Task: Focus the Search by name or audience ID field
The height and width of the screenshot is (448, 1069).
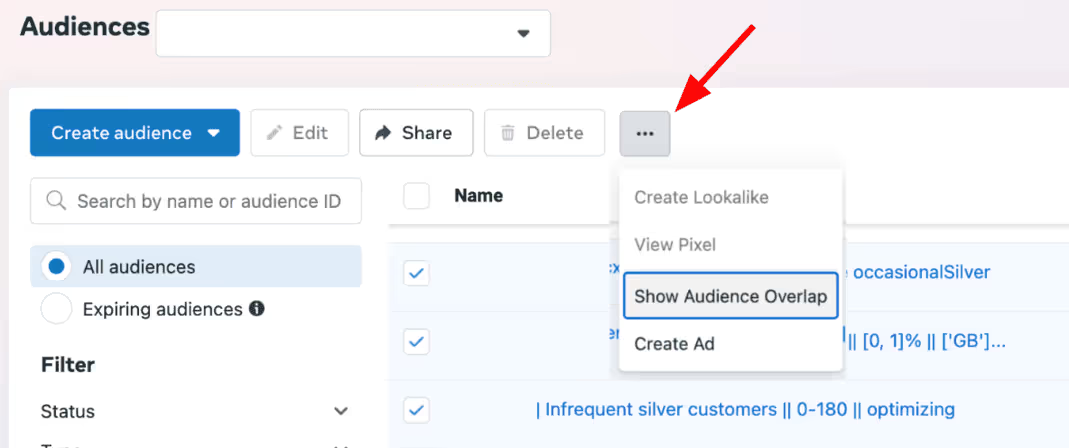Action: click(196, 201)
